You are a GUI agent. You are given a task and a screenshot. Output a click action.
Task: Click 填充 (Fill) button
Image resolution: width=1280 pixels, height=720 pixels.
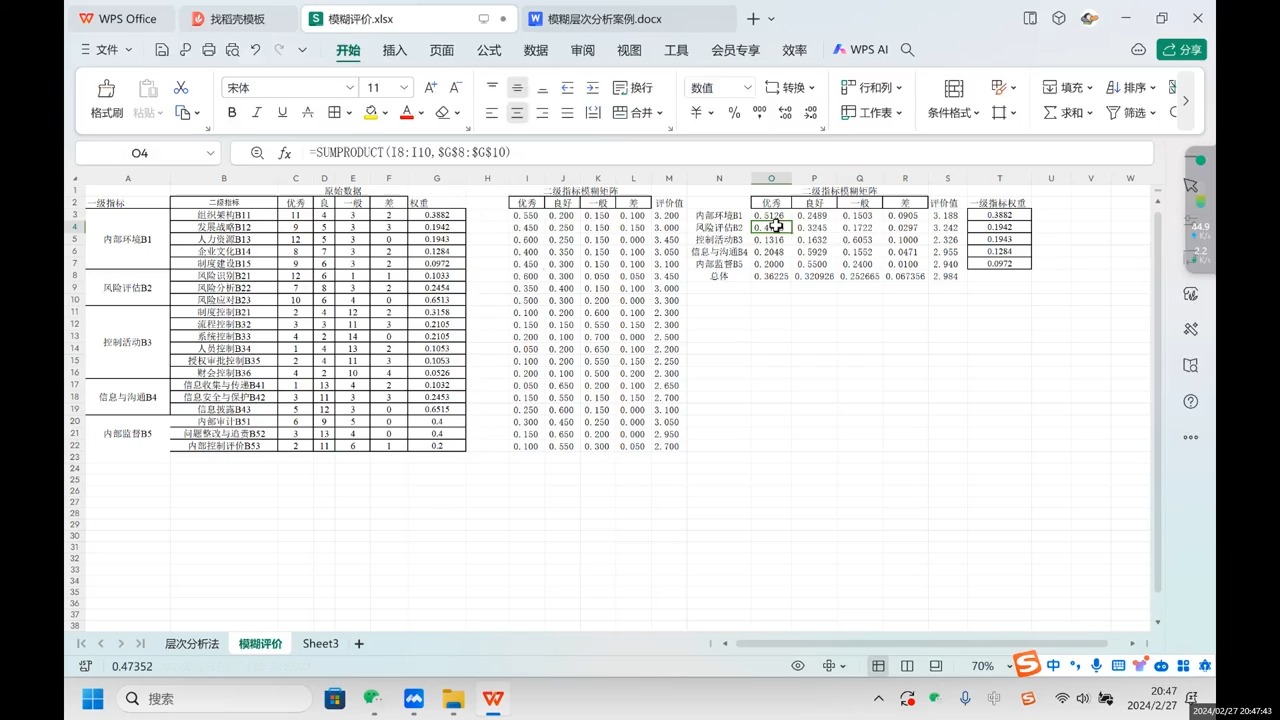pyautogui.click(x=1068, y=88)
